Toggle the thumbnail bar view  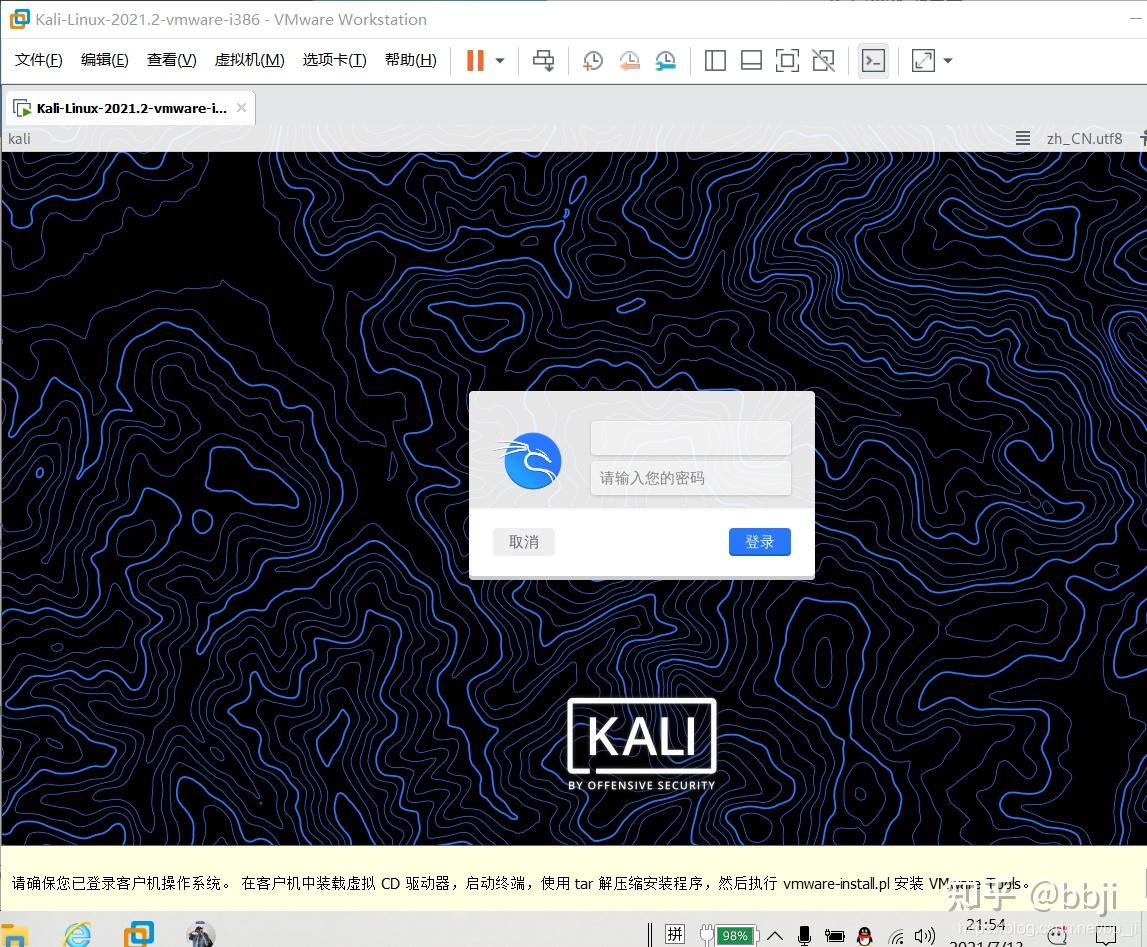(x=751, y=61)
